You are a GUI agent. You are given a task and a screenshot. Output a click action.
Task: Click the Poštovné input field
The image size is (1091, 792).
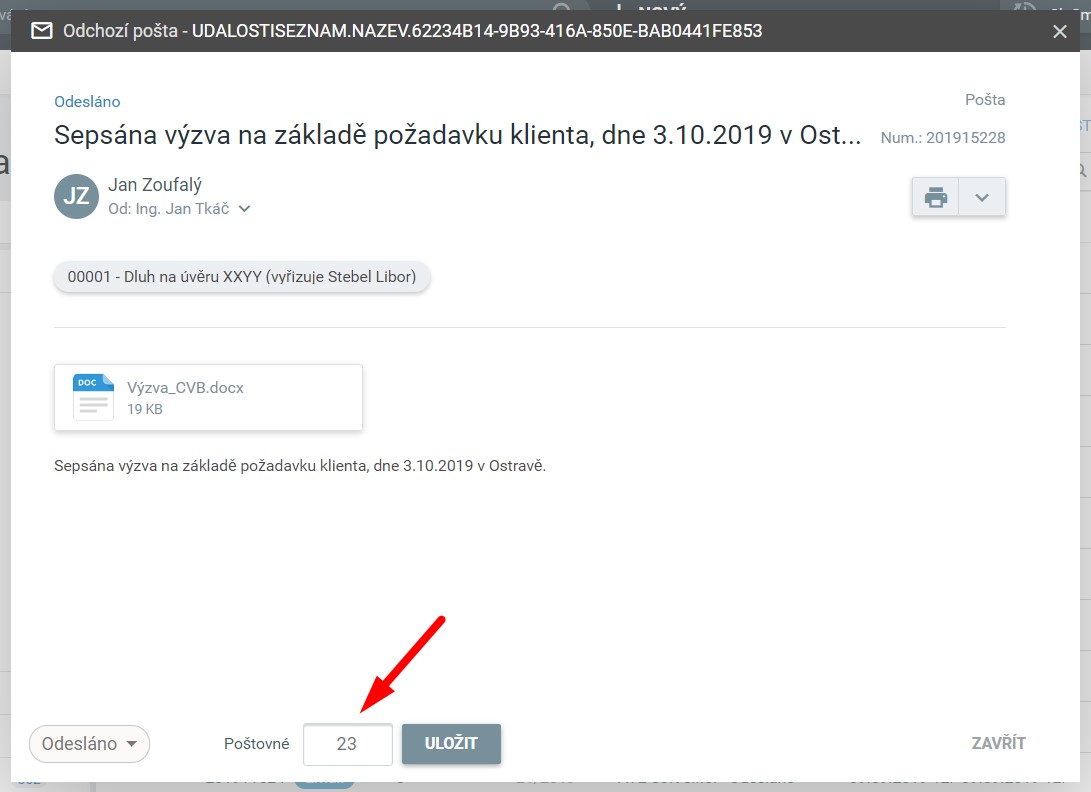point(347,744)
